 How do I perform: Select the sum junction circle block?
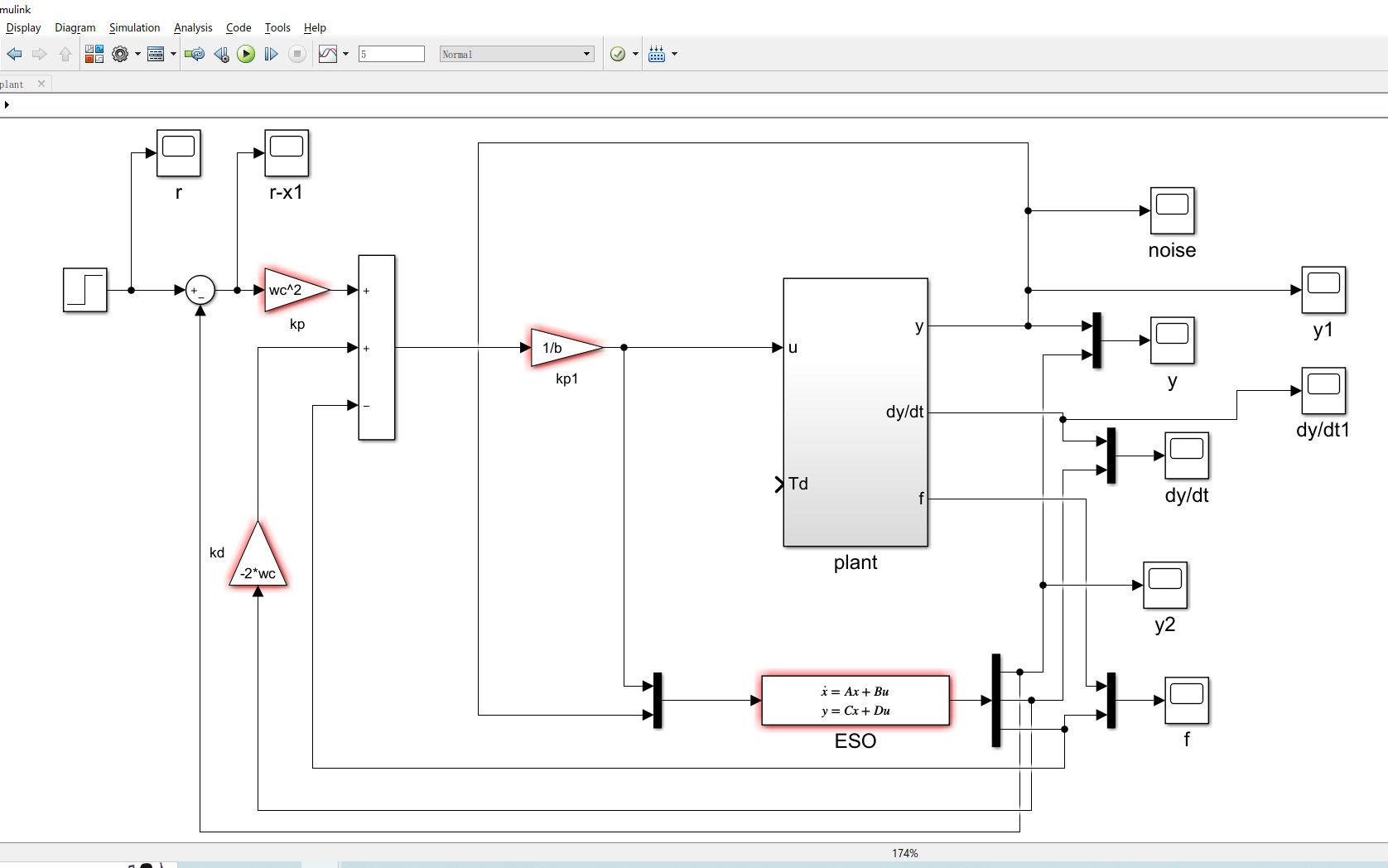coord(200,290)
